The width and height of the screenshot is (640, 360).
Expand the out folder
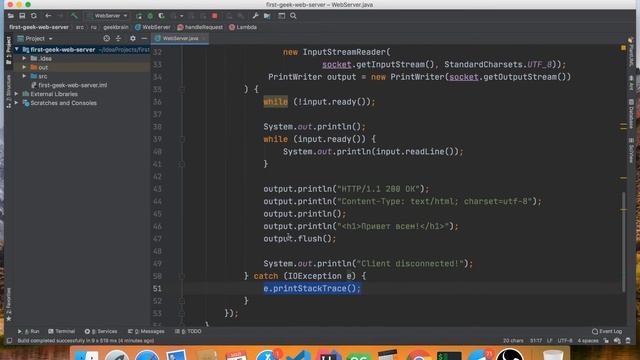(24, 67)
